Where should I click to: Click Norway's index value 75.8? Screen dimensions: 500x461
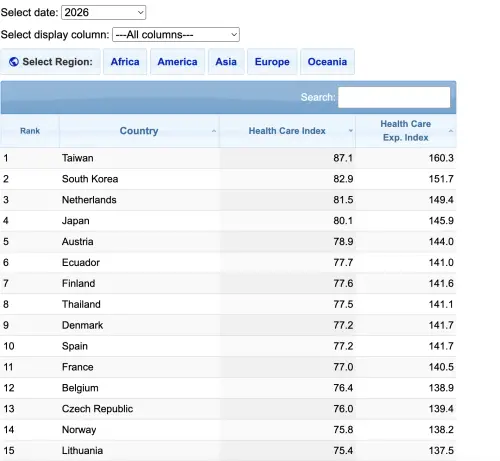click(x=343, y=430)
